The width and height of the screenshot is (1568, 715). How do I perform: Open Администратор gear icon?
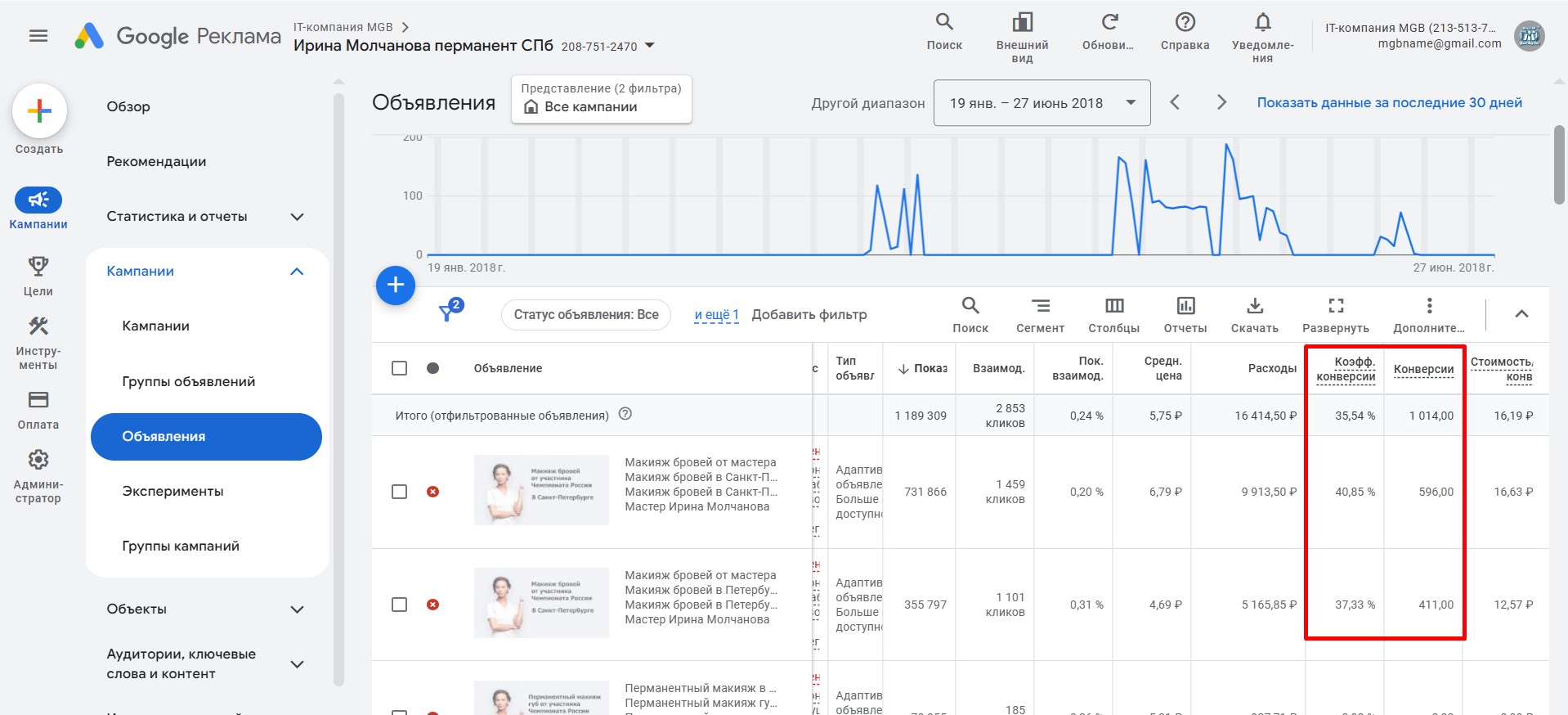(x=38, y=459)
